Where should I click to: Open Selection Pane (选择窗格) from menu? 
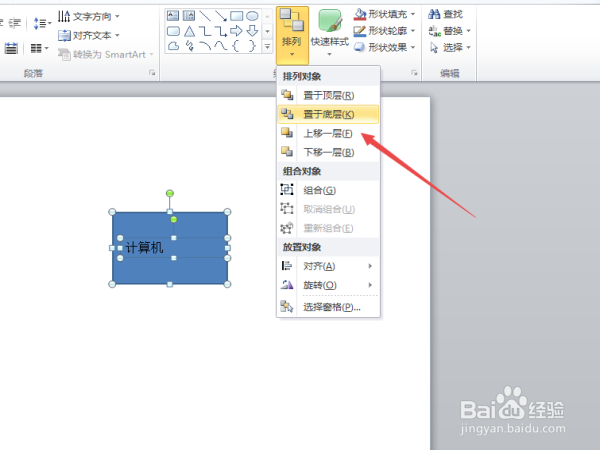[x=328, y=307]
